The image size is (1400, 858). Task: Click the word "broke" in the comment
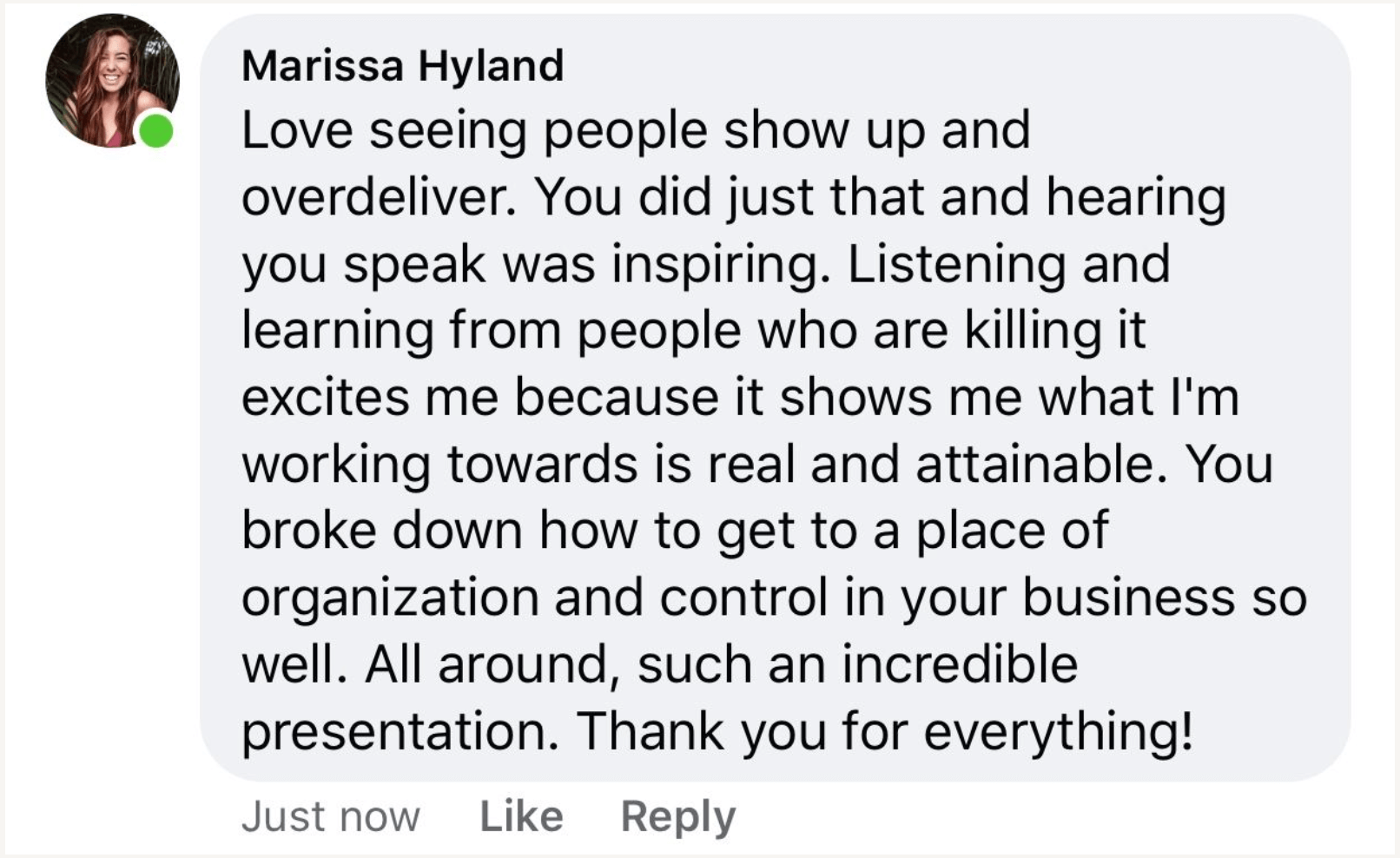click(x=308, y=531)
